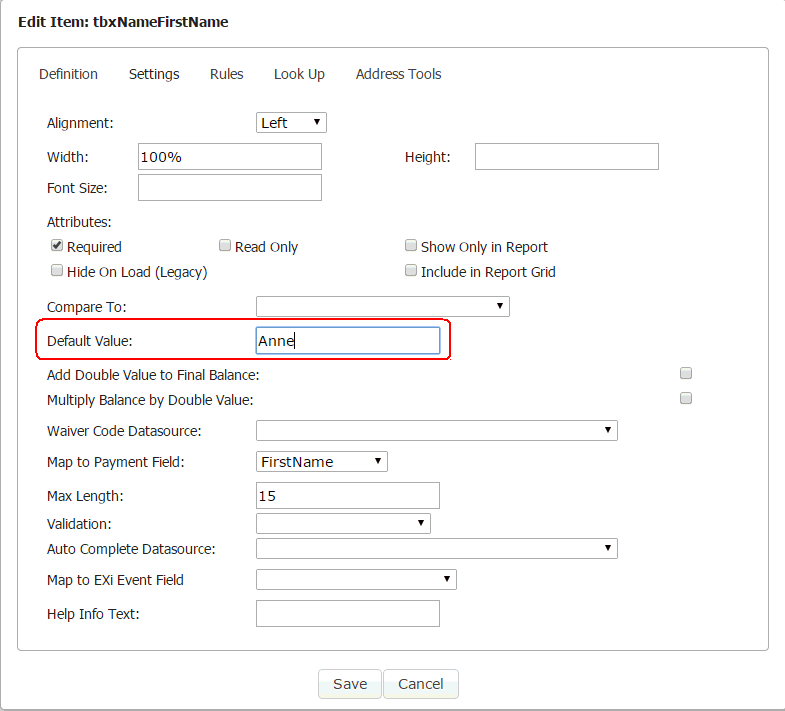Screen dimensions: 785x711
Task: Enable Include in Report Grid checkbox
Action: 411,271
